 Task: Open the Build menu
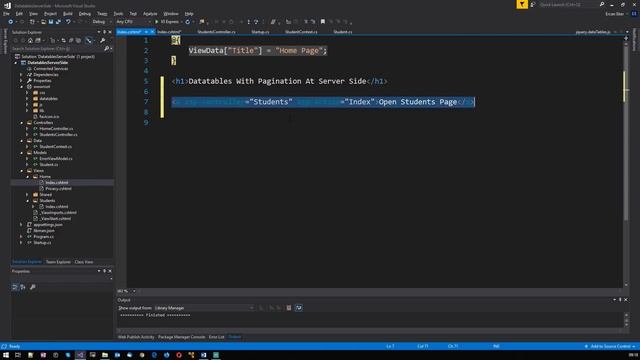[68, 13]
